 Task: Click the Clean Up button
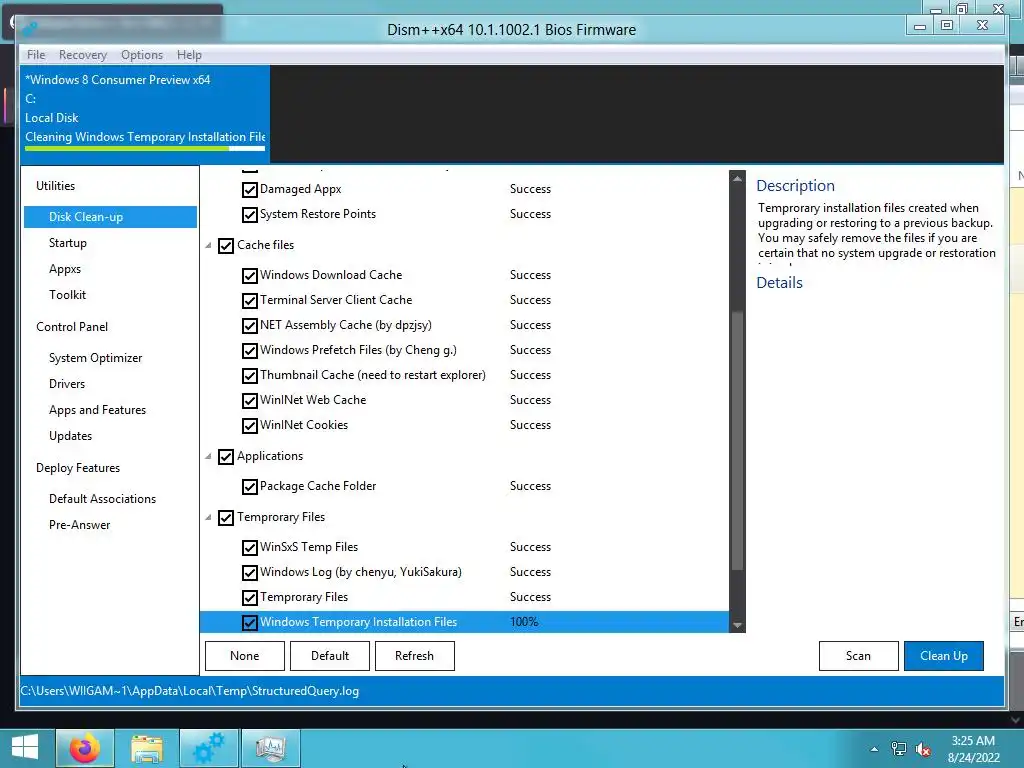click(x=944, y=656)
